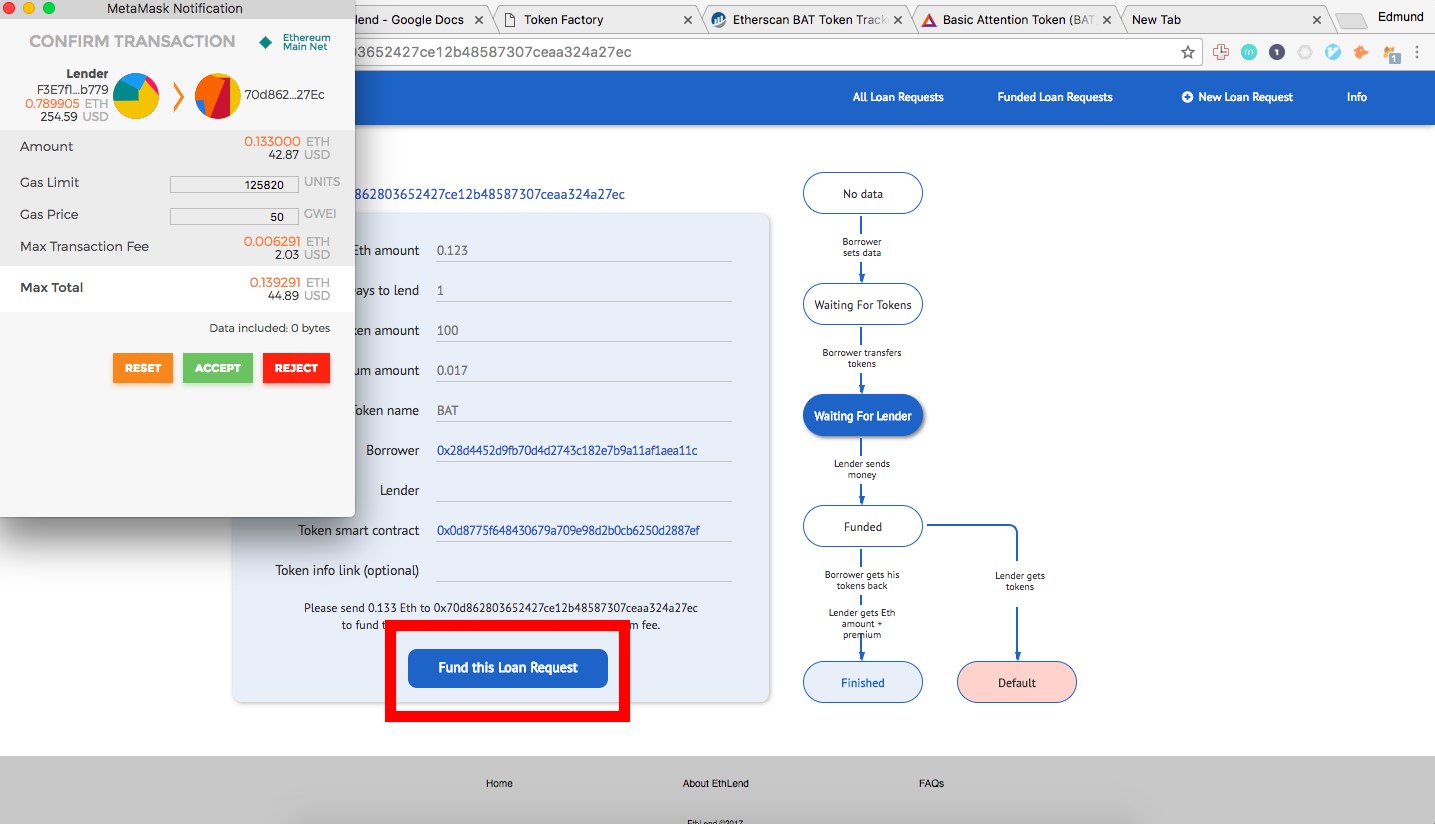Reject the MetaMask transaction
Image resolution: width=1435 pixels, height=824 pixels.
point(296,368)
